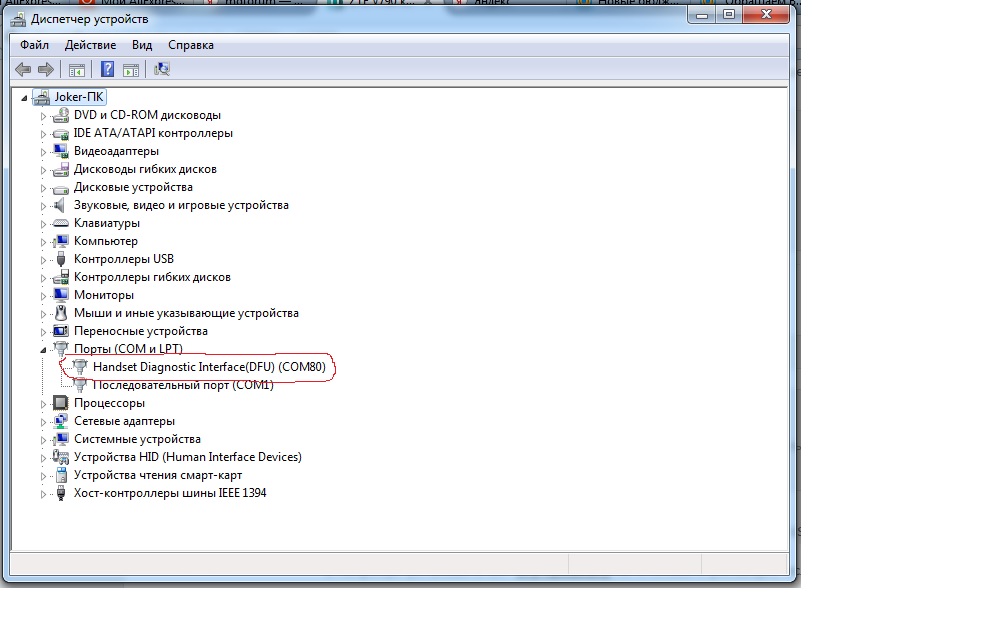
Task: Expand the Процессоры node
Action: click(x=43, y=404)
